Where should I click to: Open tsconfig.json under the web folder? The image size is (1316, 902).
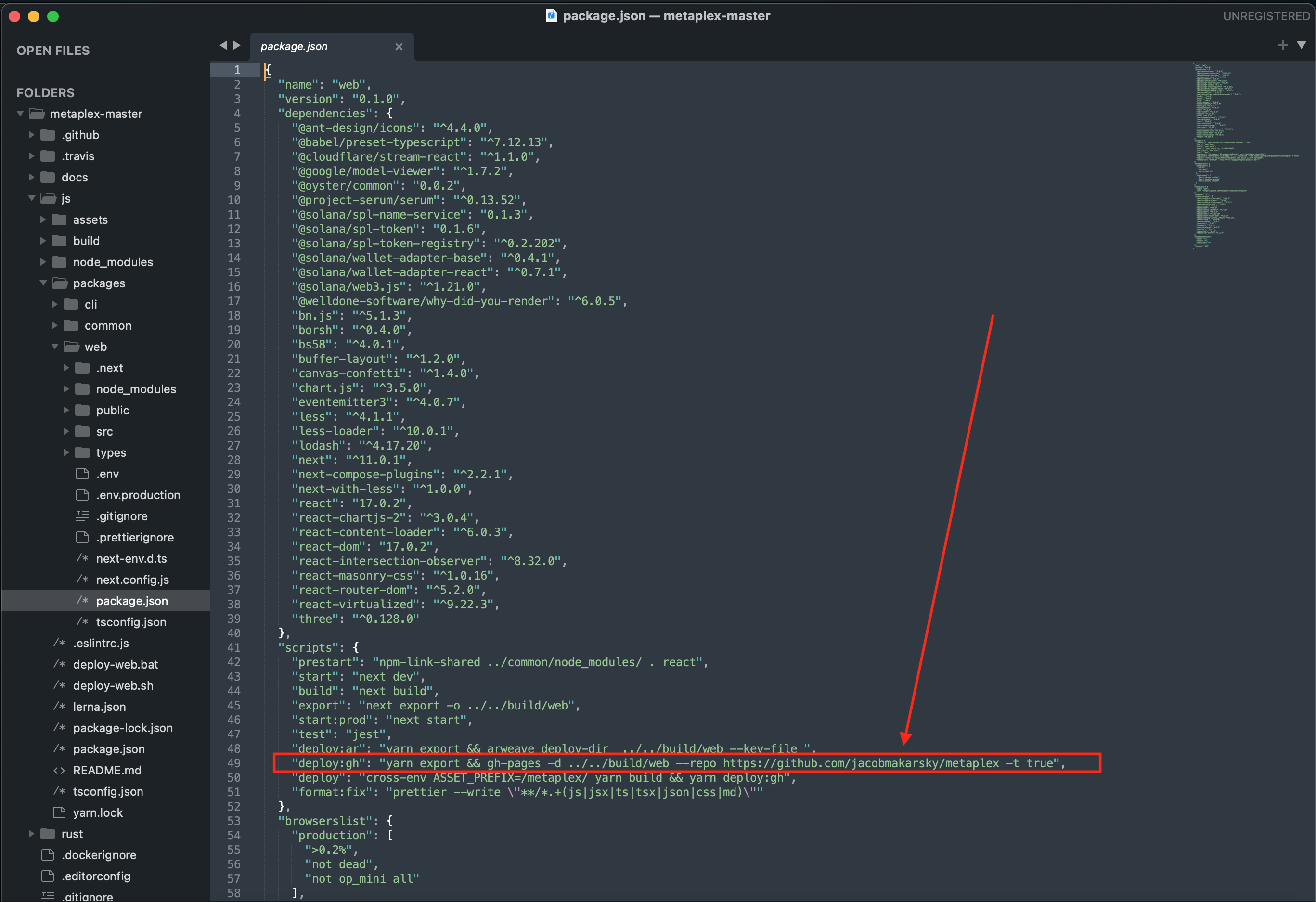(x=131, y=622)
